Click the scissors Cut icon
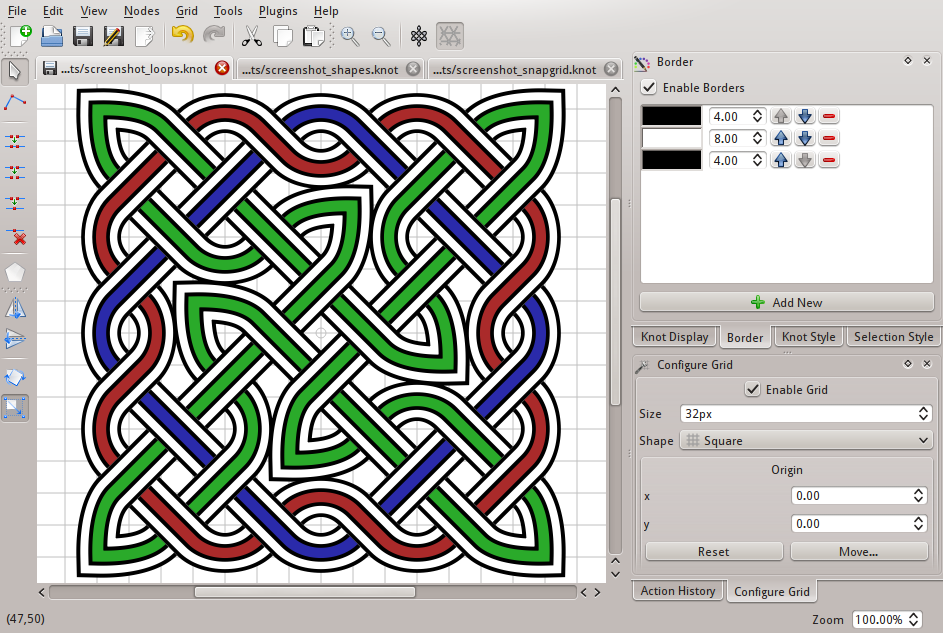 [252, 36]
